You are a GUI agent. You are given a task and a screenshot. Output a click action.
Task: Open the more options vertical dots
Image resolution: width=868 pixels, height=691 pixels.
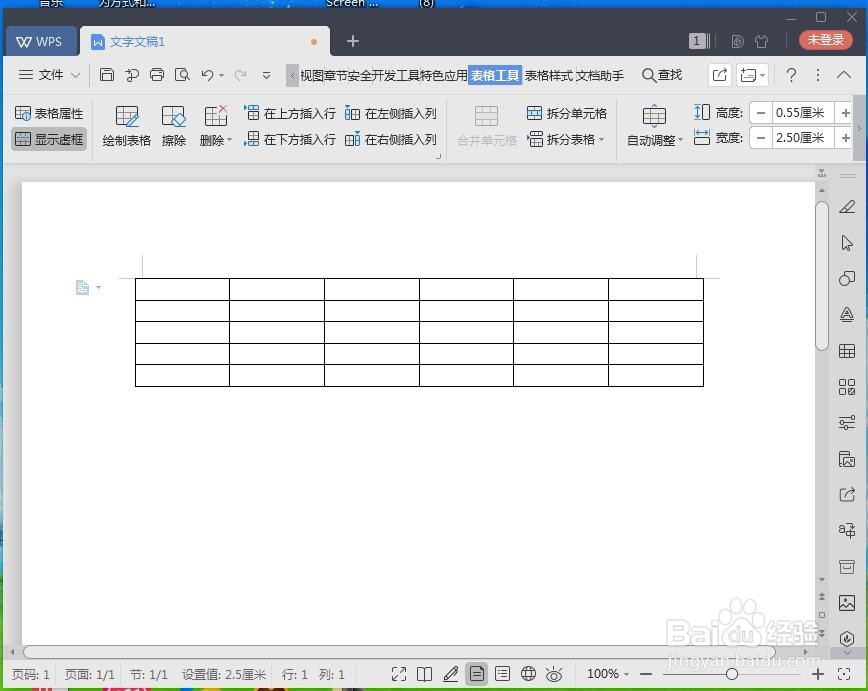point(818,75)
